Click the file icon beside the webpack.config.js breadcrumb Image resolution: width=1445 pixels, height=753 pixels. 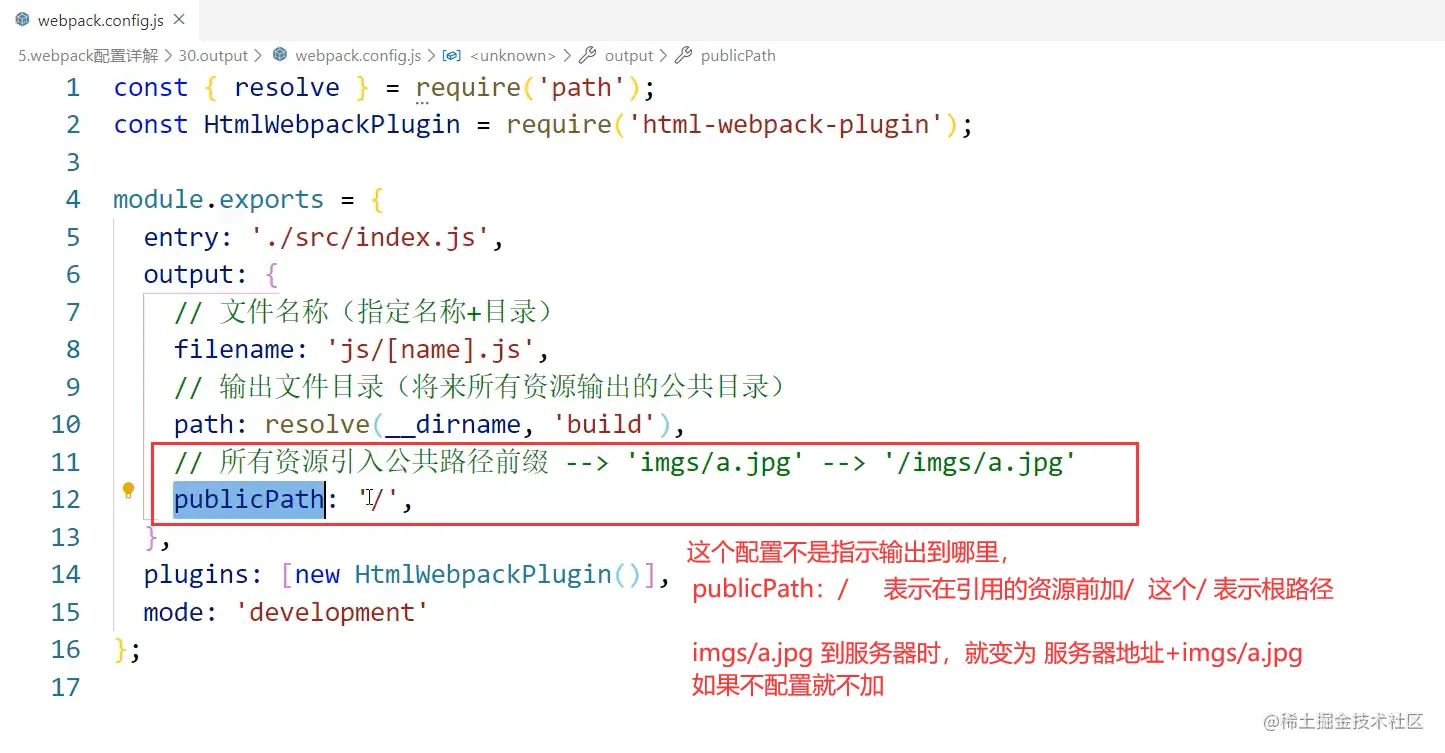[280, 56]
